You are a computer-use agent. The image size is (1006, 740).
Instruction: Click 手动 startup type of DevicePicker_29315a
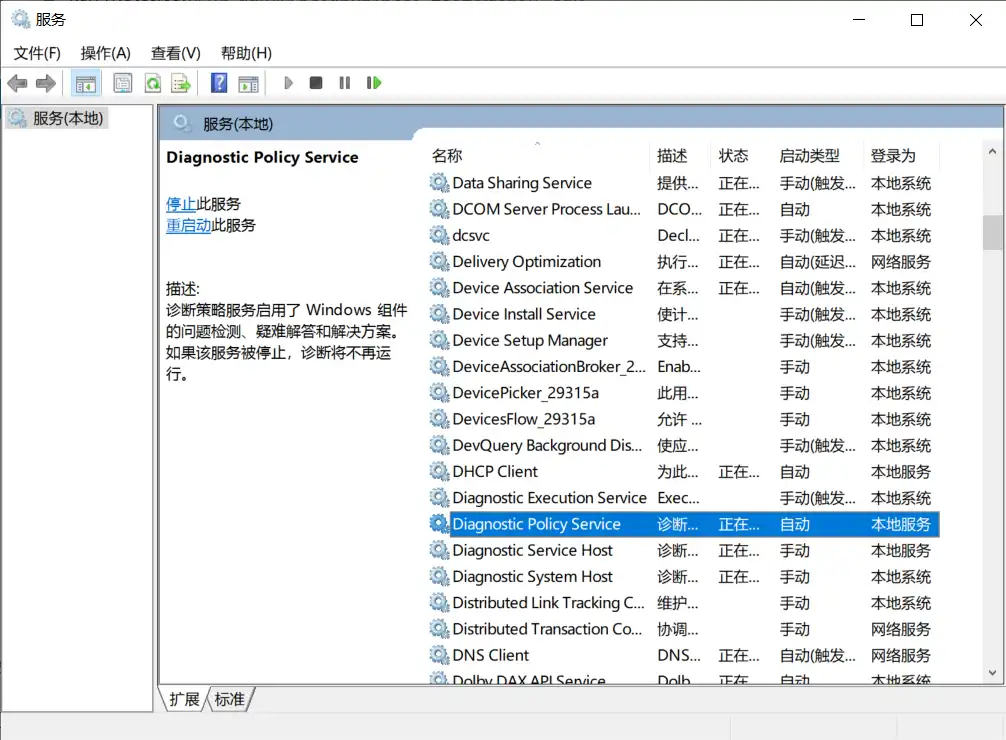[794, 393]
